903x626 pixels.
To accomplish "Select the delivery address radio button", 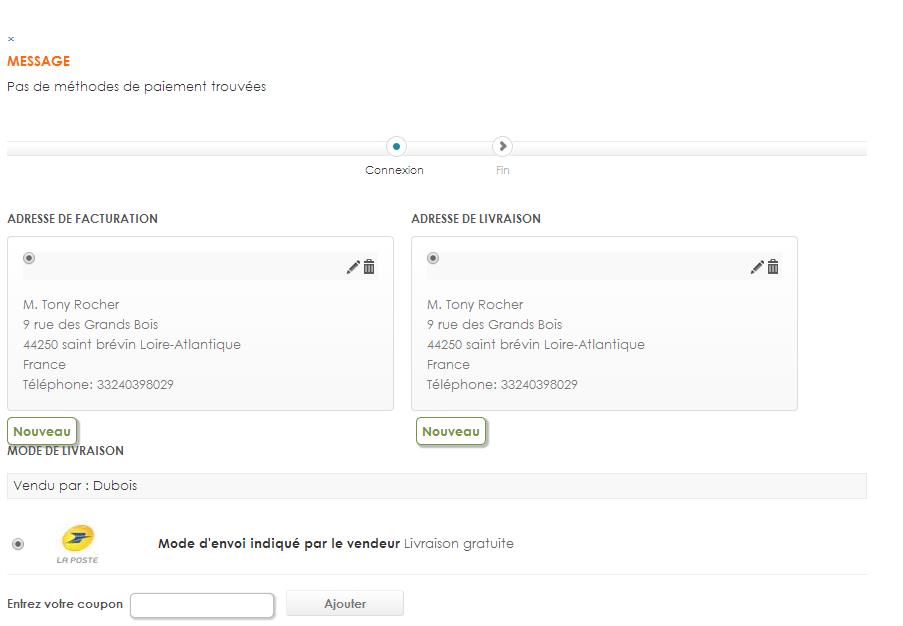I will (433, 258).
